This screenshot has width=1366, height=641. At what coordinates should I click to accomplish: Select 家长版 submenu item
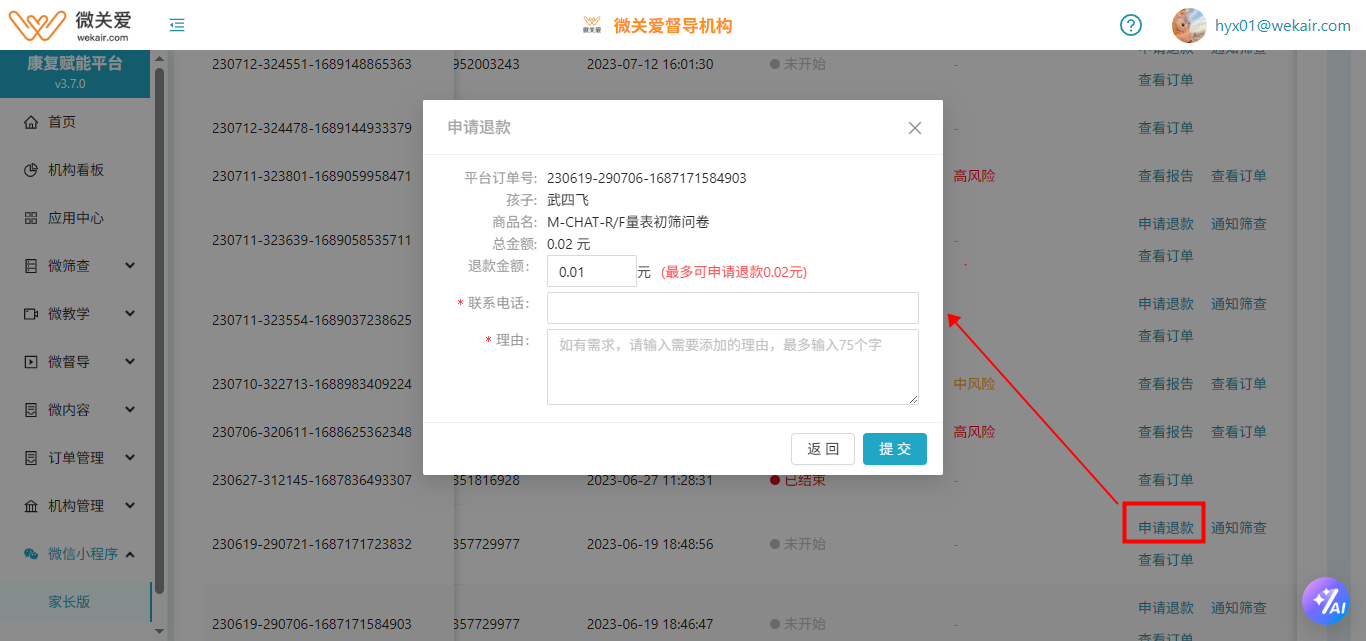coord(70,602)
